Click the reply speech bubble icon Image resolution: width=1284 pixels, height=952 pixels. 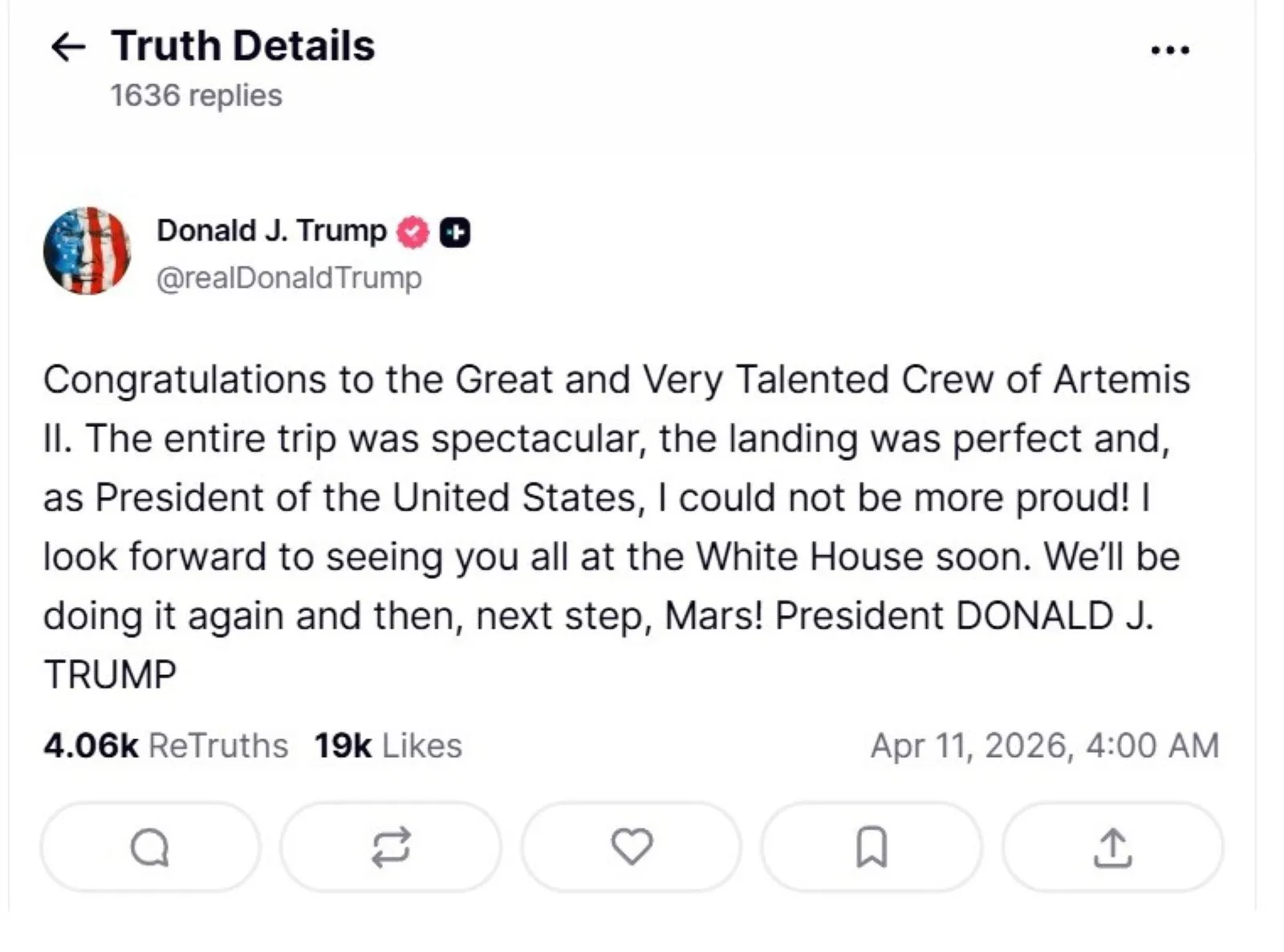pos(150,847)
